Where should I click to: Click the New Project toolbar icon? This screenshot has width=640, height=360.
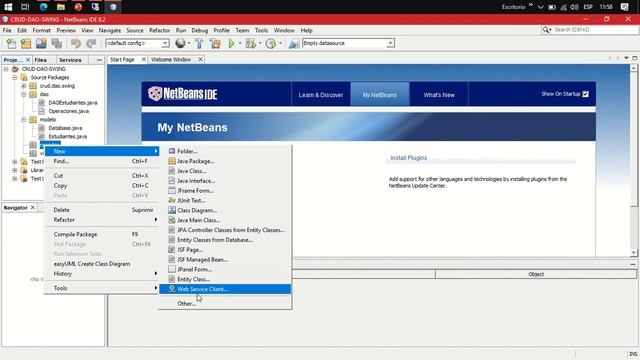(26, 43)
